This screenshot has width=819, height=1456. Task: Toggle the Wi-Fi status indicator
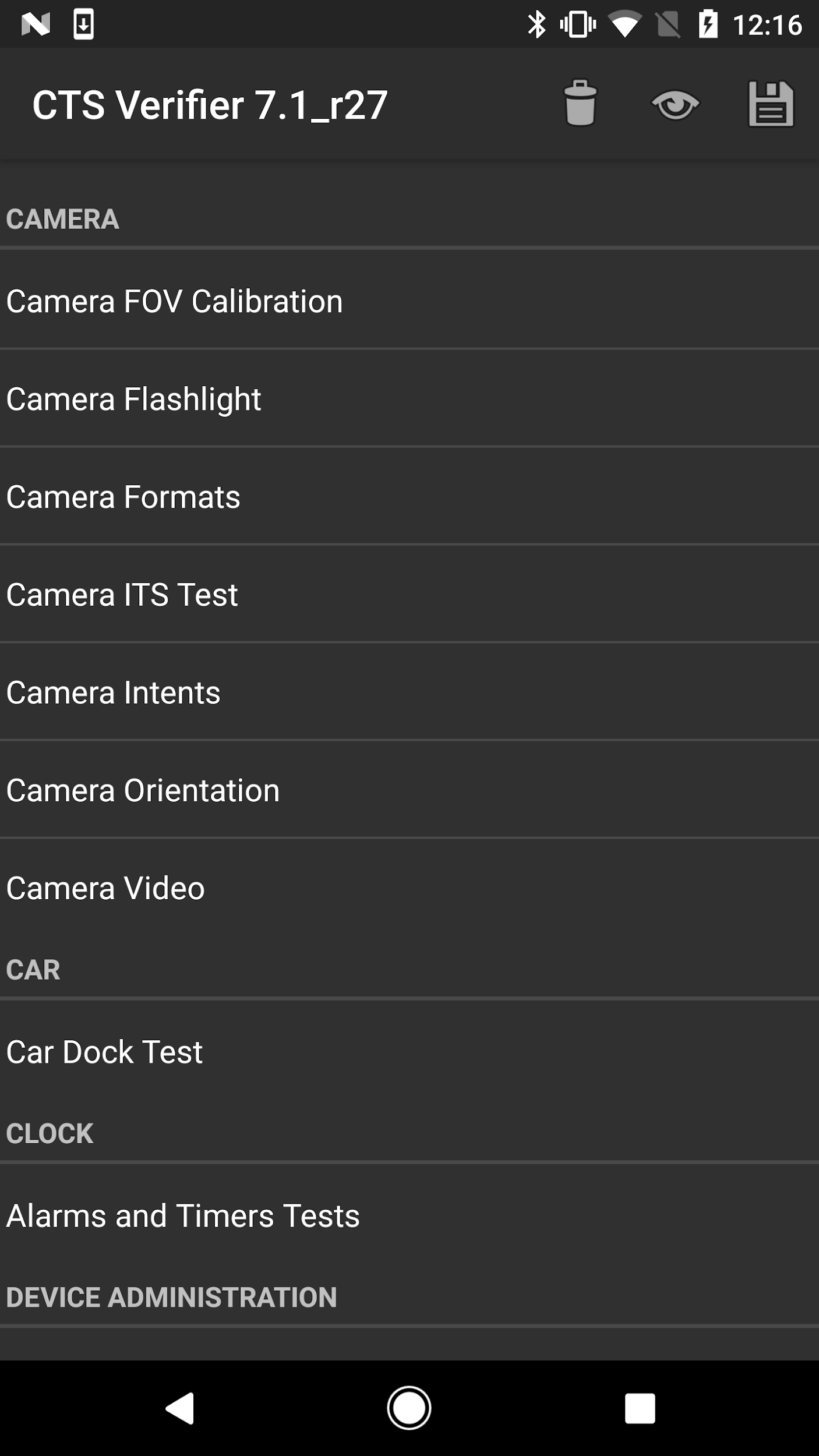[625, 24]
